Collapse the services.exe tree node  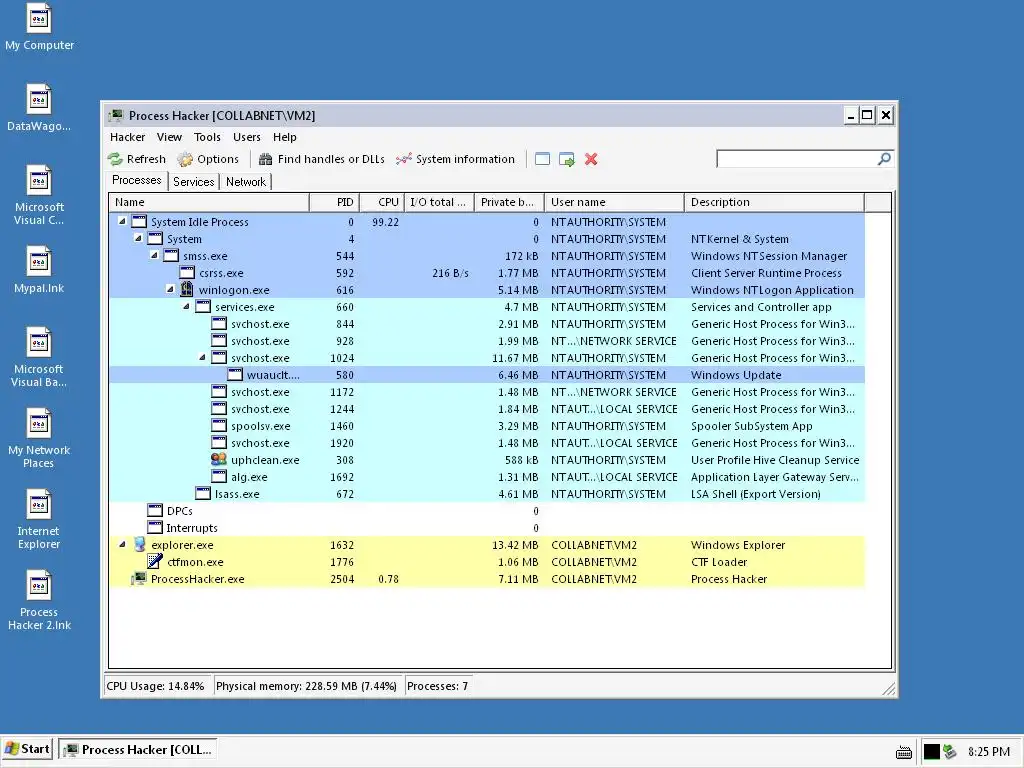186,306
